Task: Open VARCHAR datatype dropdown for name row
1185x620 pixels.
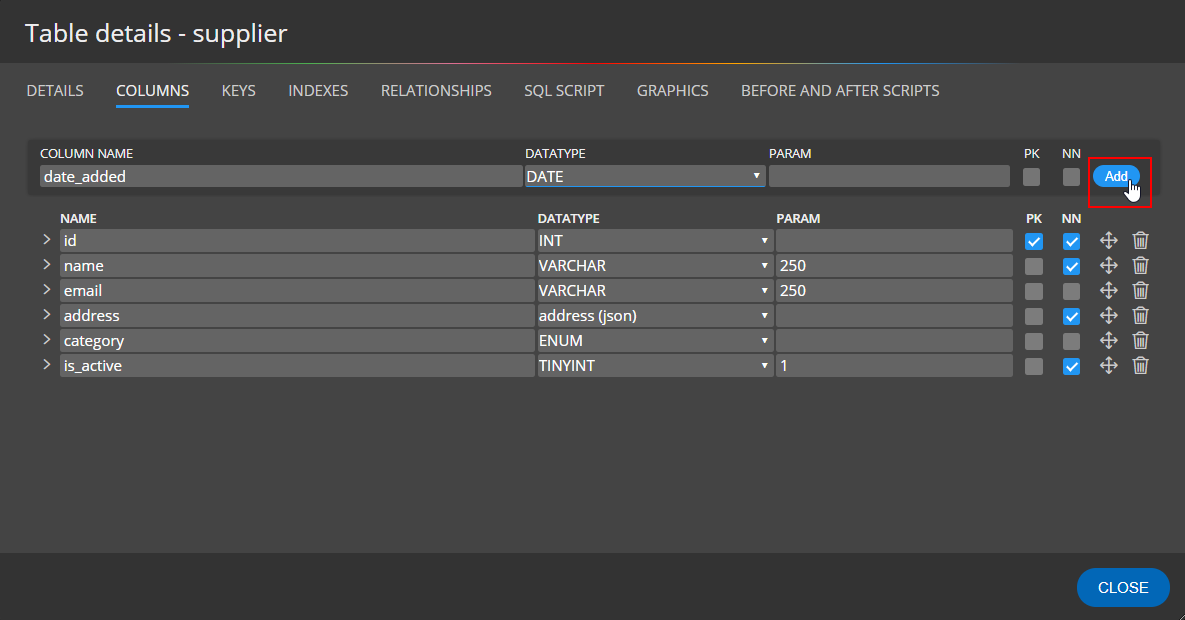Action: click(654, 265)
